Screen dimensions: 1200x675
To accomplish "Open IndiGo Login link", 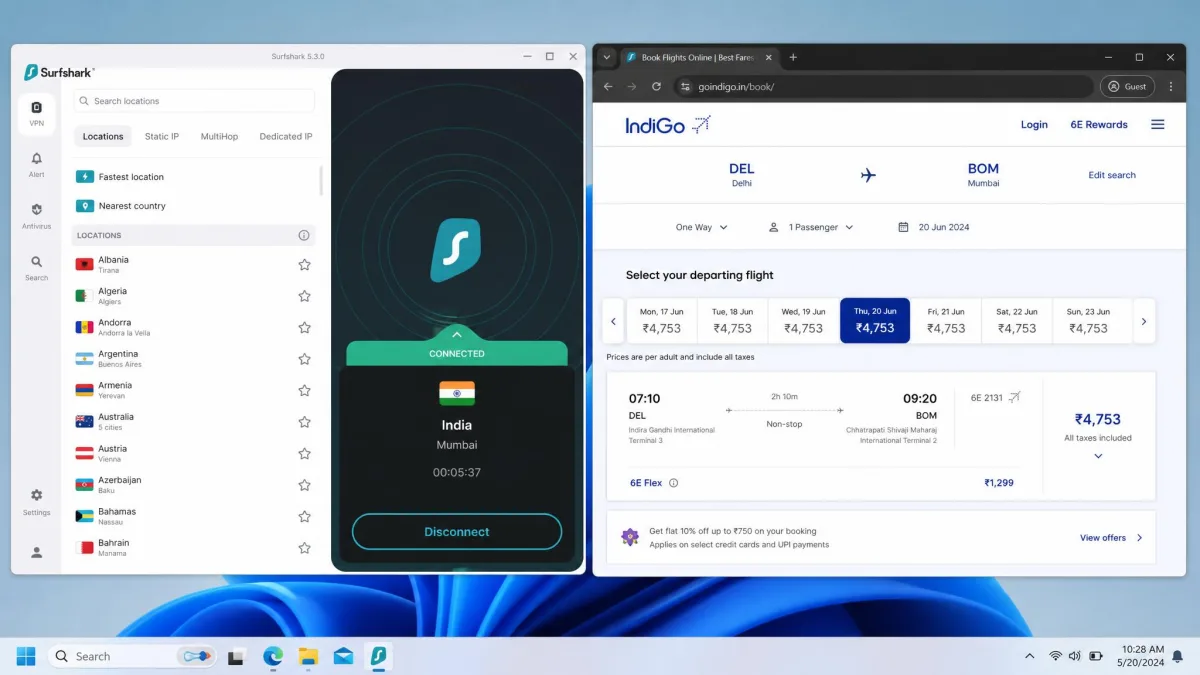I will coord(1034,125).
